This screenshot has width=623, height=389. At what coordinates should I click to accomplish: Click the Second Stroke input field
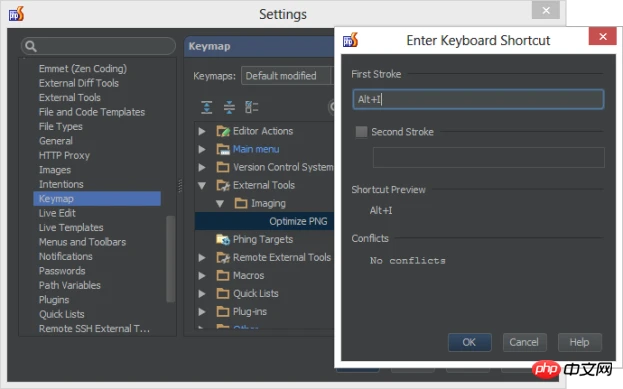coord(488,157)
